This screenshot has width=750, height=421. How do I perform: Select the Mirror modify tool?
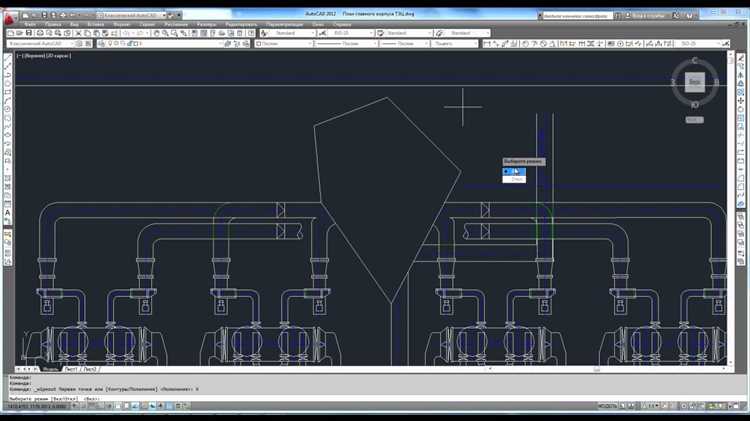pyautogui.click(x=740, y=75)
